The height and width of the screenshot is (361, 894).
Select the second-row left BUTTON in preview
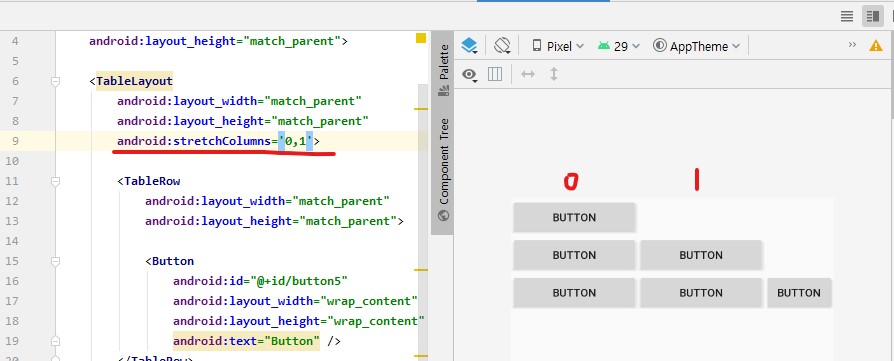(574, 255)
